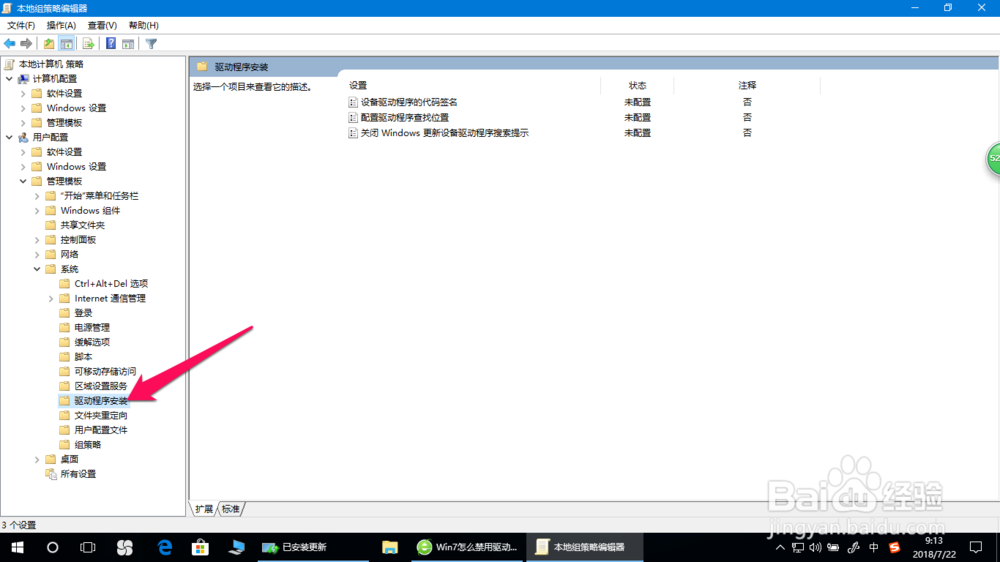Expand 桌面 folder

37,459
